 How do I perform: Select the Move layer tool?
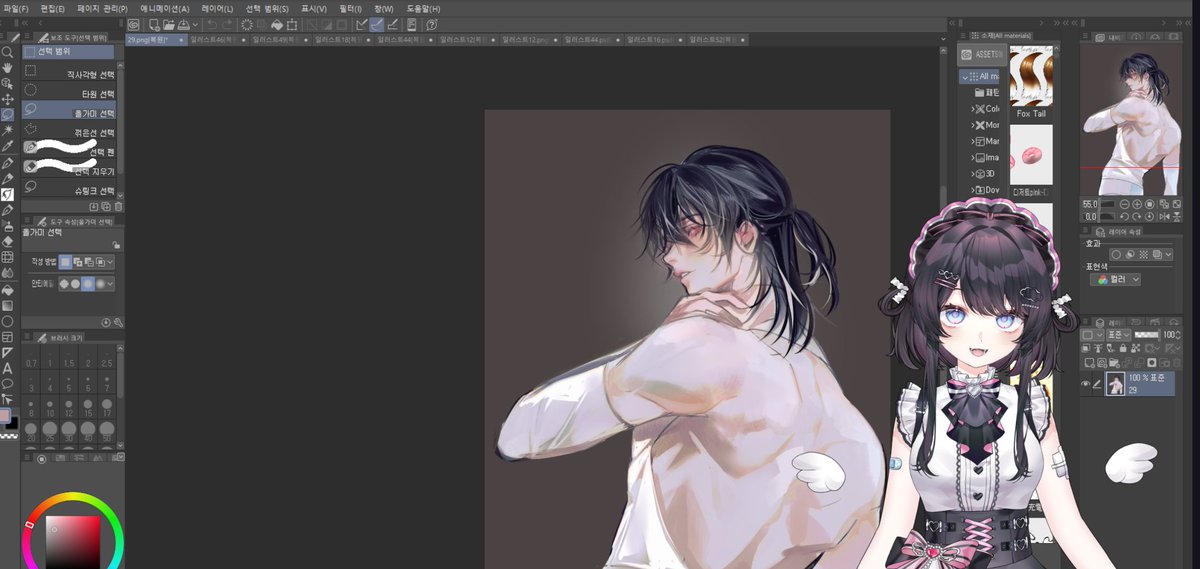click(x=7, y=99)
